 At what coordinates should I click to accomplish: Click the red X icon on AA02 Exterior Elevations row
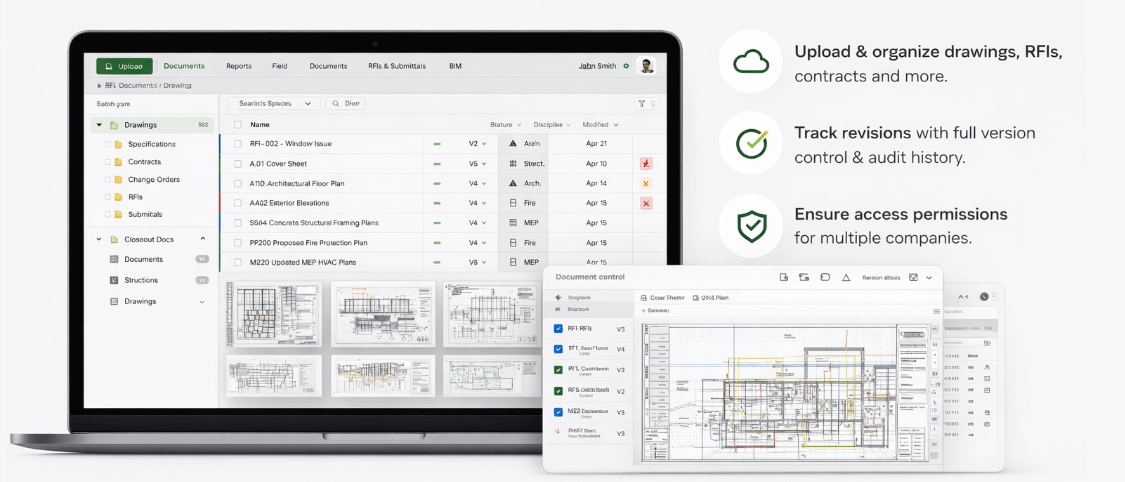[x=646, y=203]
